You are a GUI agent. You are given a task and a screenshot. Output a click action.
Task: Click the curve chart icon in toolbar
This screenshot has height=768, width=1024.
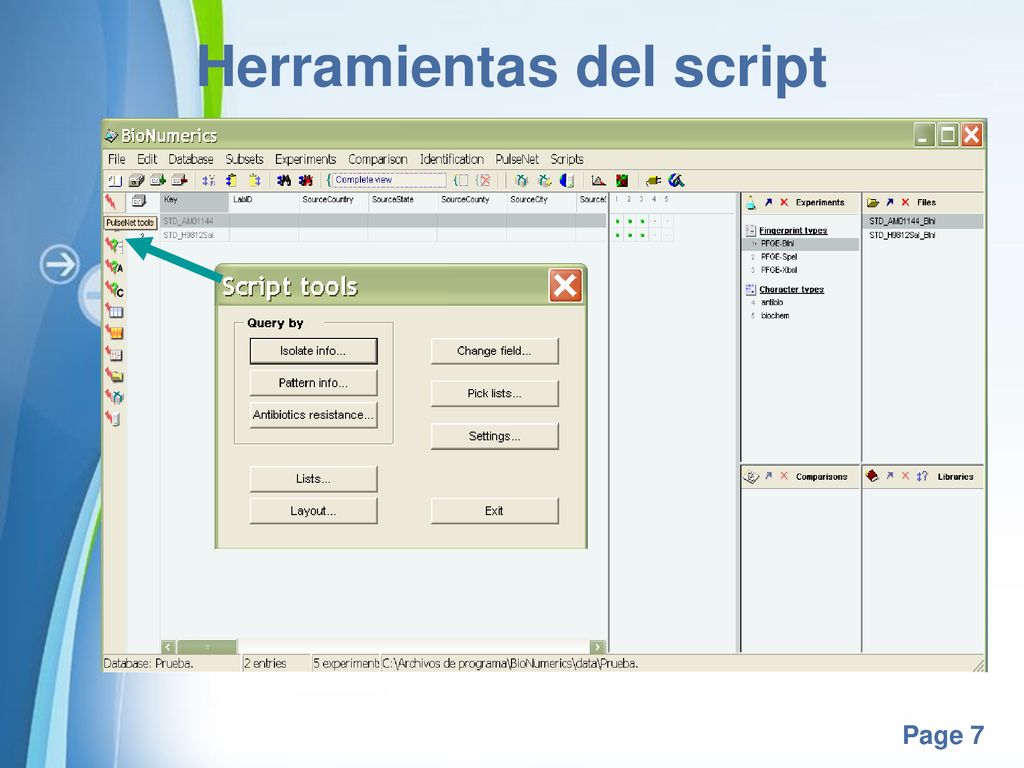[598, 180]
